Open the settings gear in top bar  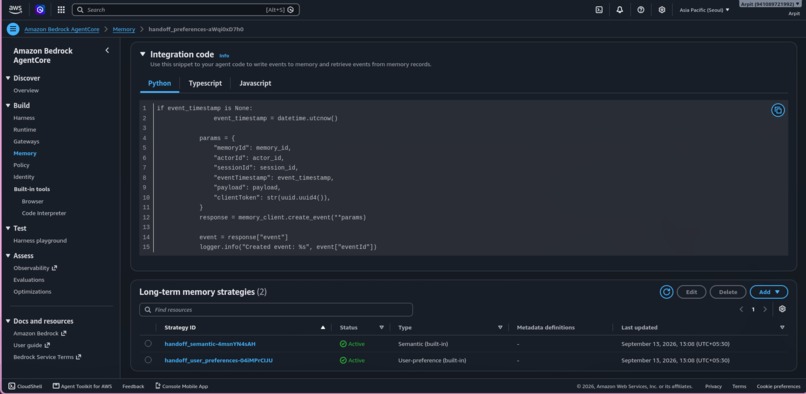662,9
